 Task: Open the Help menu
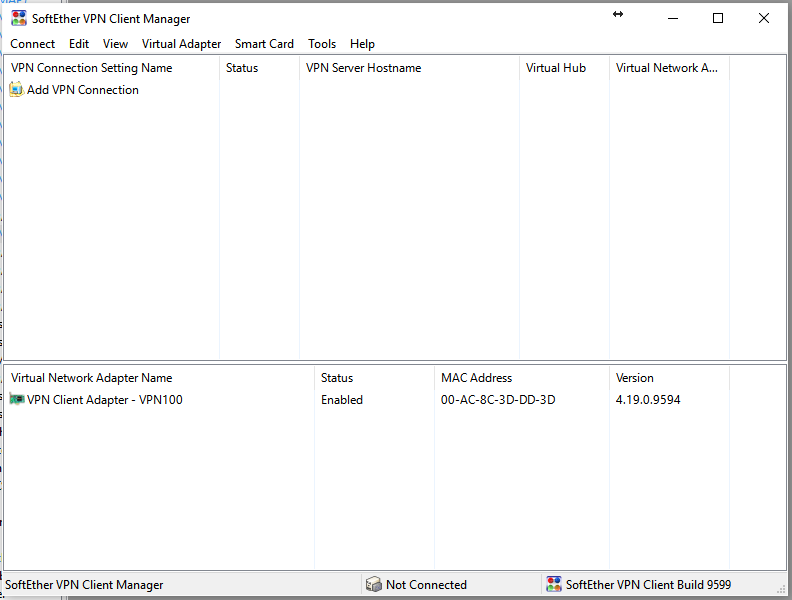[x=362, y=44]
